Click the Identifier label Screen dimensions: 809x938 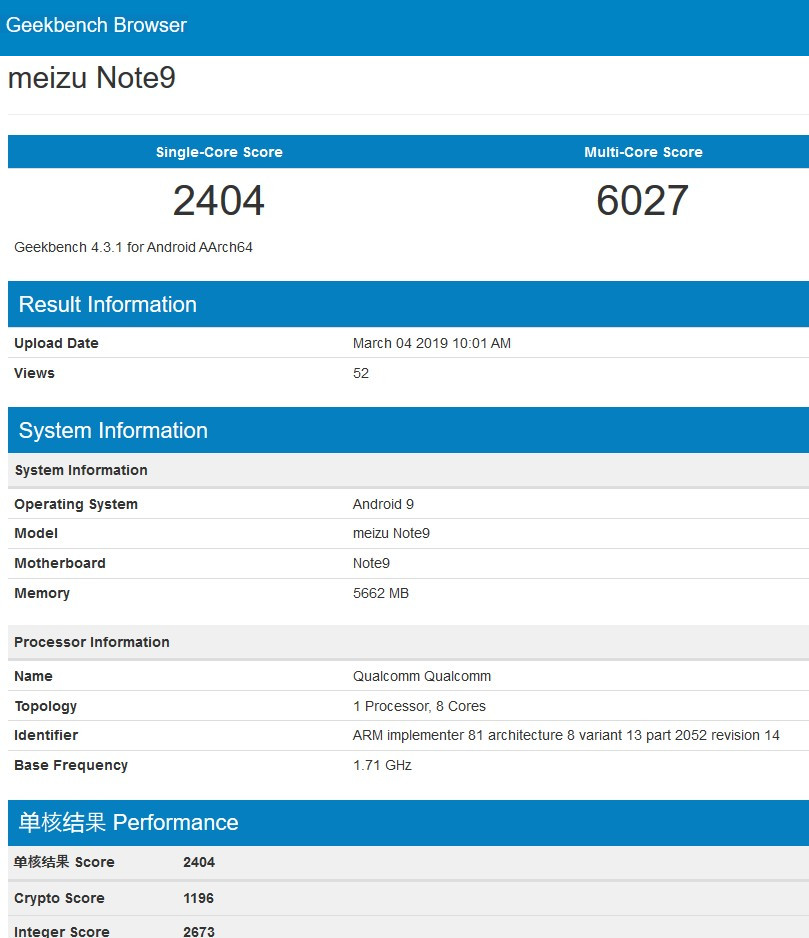[x=46, y=735]
